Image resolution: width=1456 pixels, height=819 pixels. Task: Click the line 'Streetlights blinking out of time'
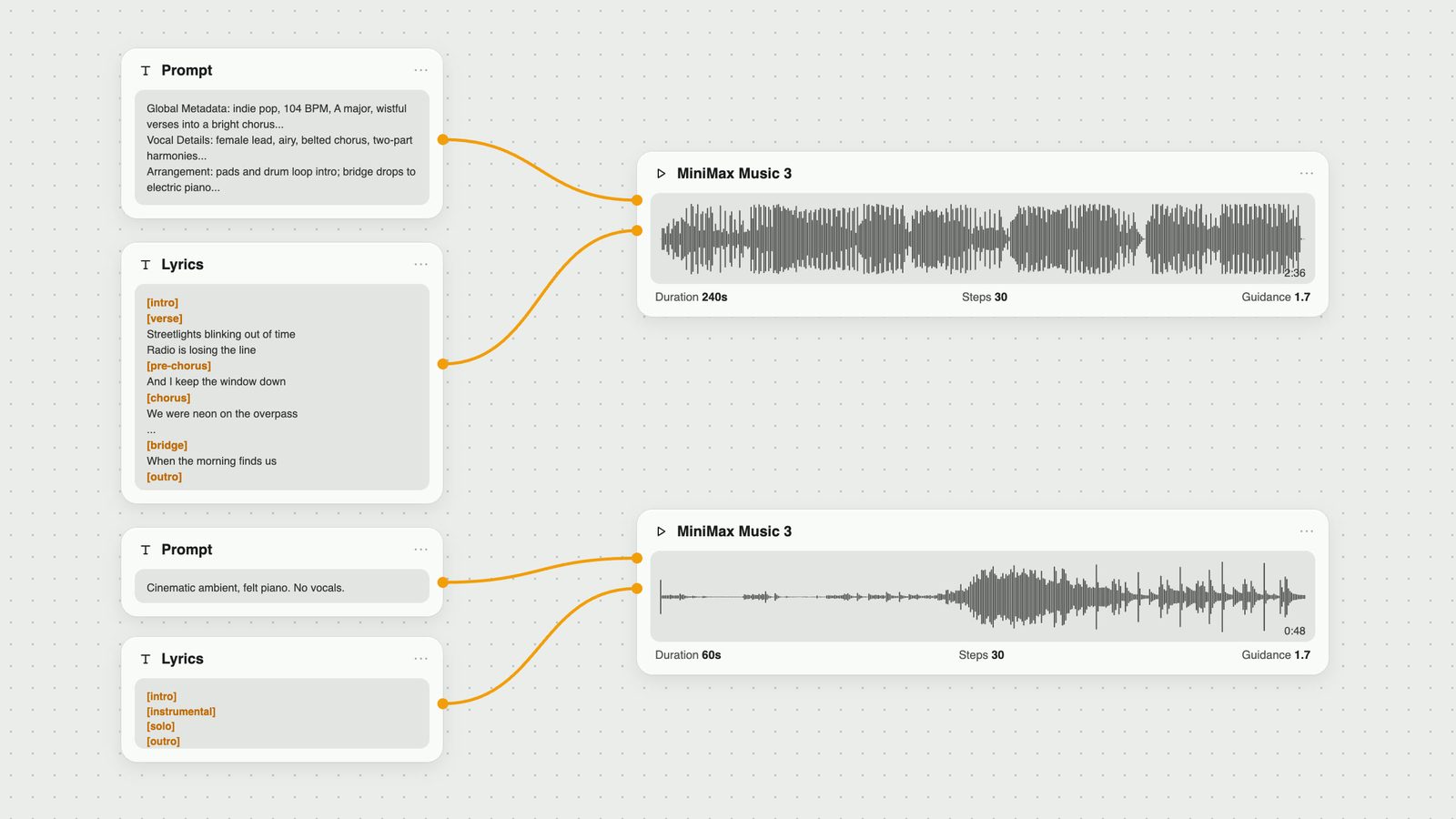pyautogui.click(x=221, y=335)
